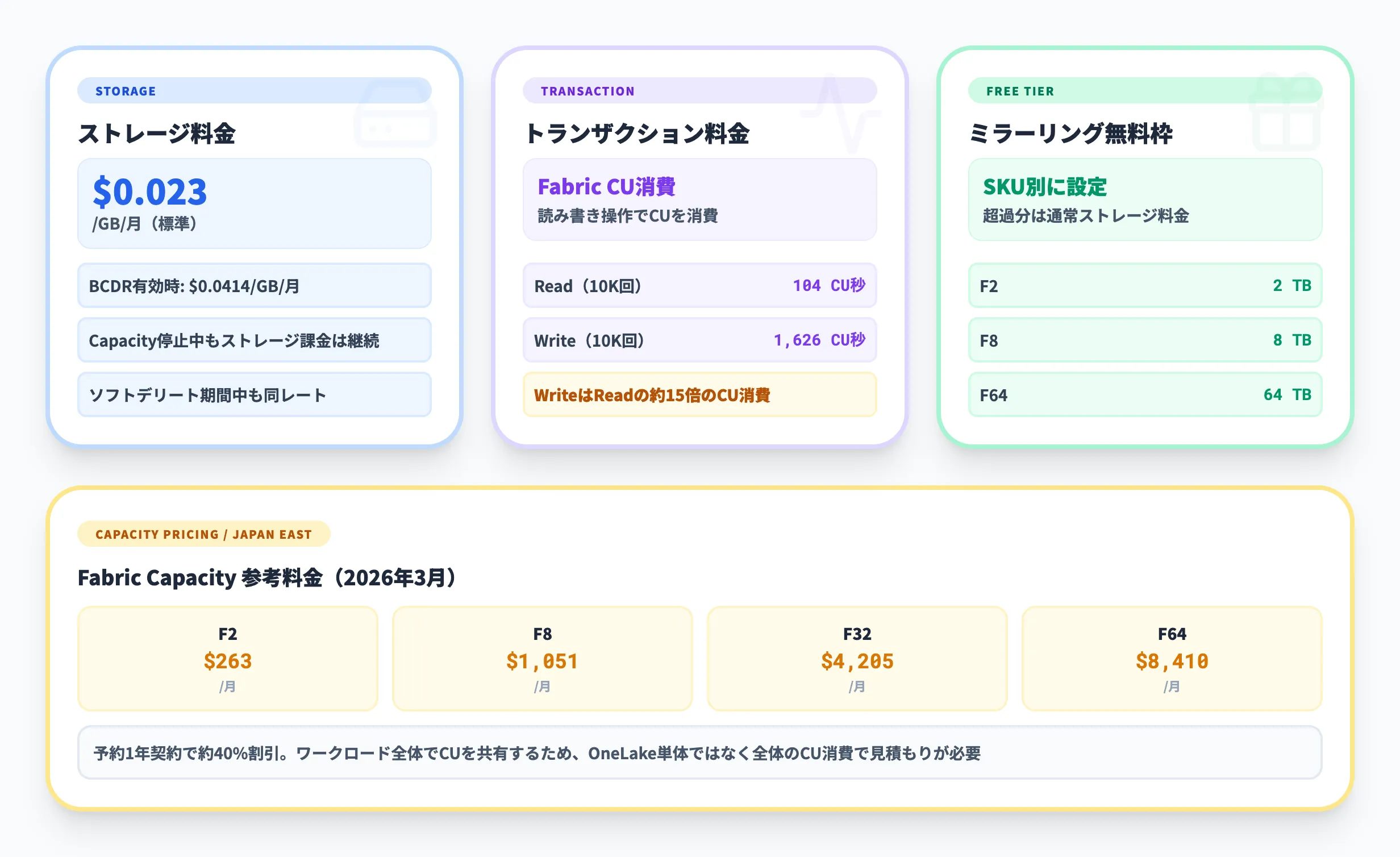The width and height of the screenshot is (1400, 857).
Task: Select the BCDR有効時 pricing row
Action: click(x=254, y=286)
